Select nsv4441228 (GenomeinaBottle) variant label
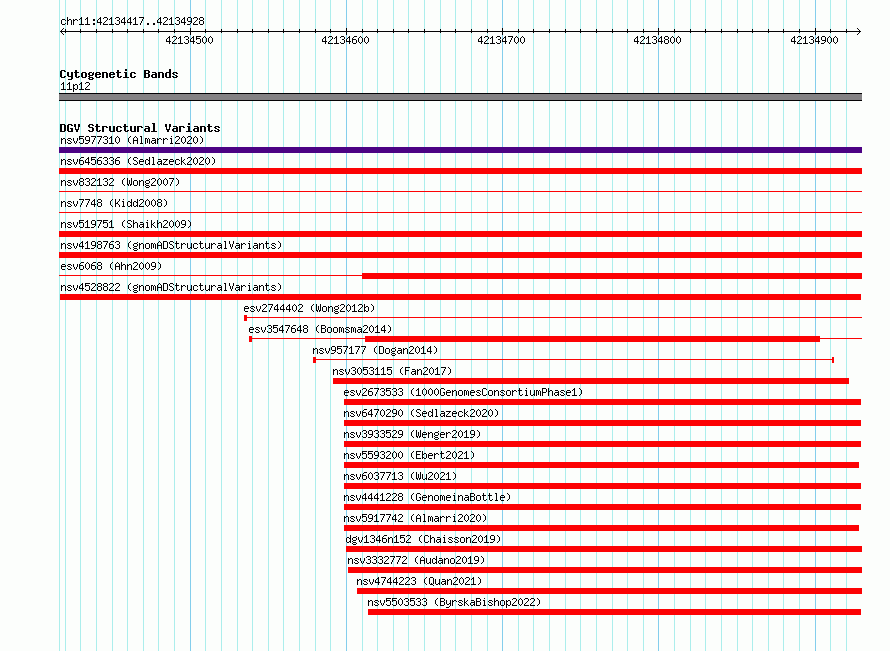 427,497
